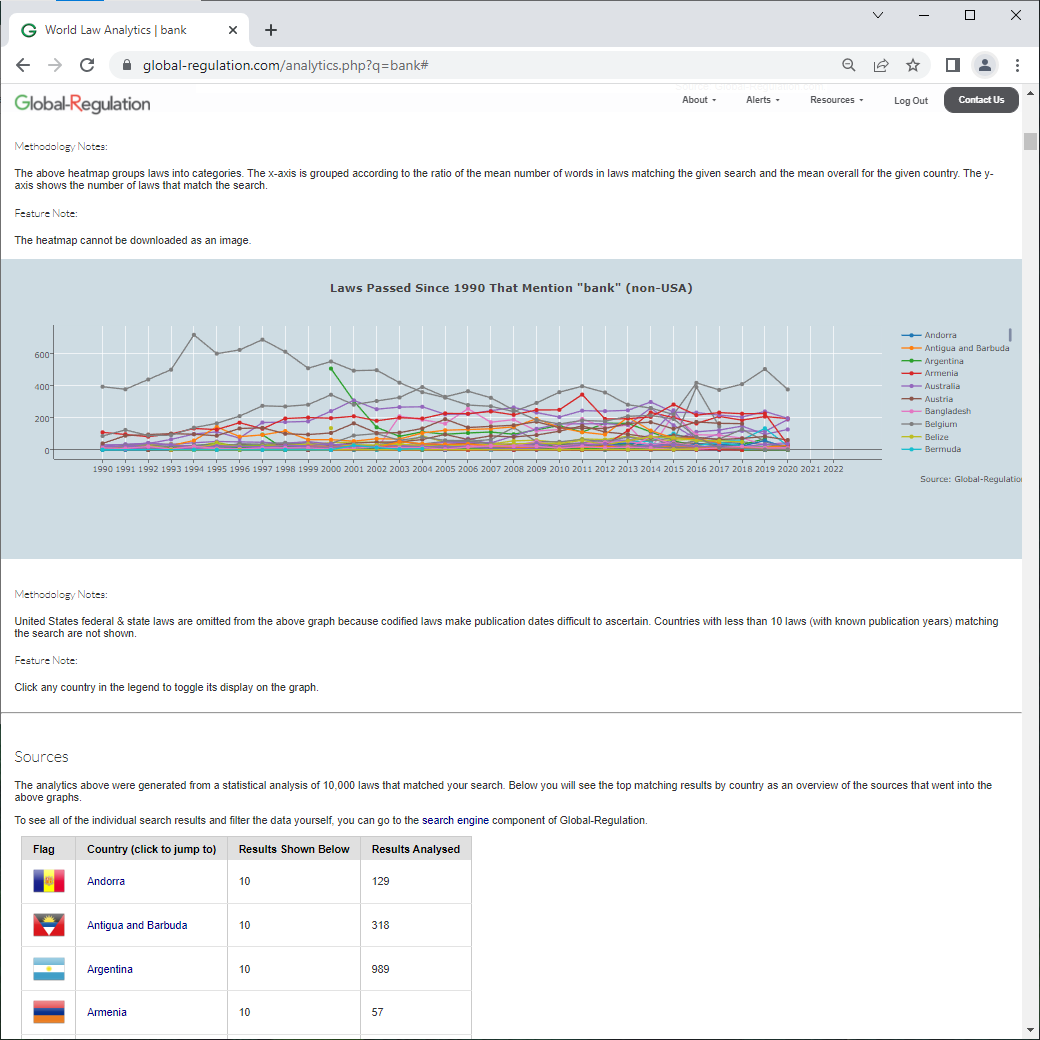Click the Sources heading

click(x=41, y=757)
